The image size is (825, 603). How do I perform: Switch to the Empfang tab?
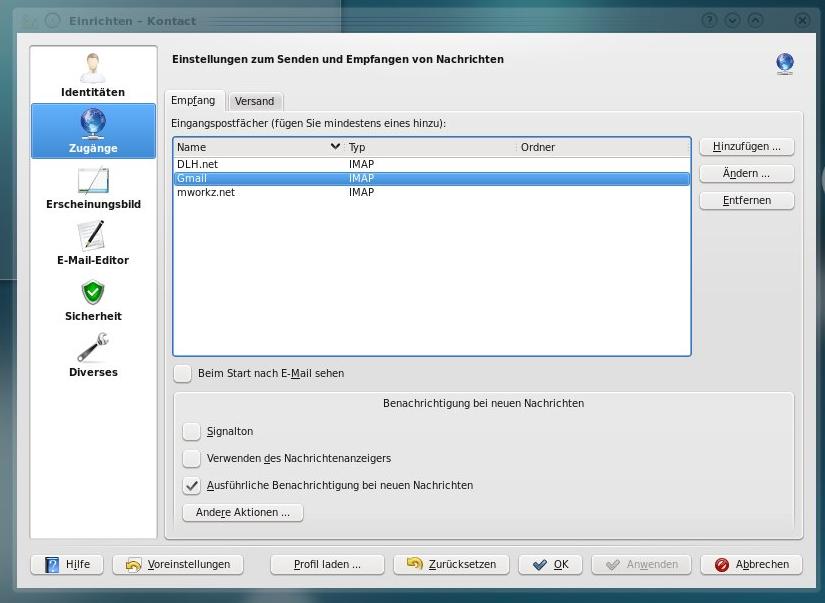(193, 101)
